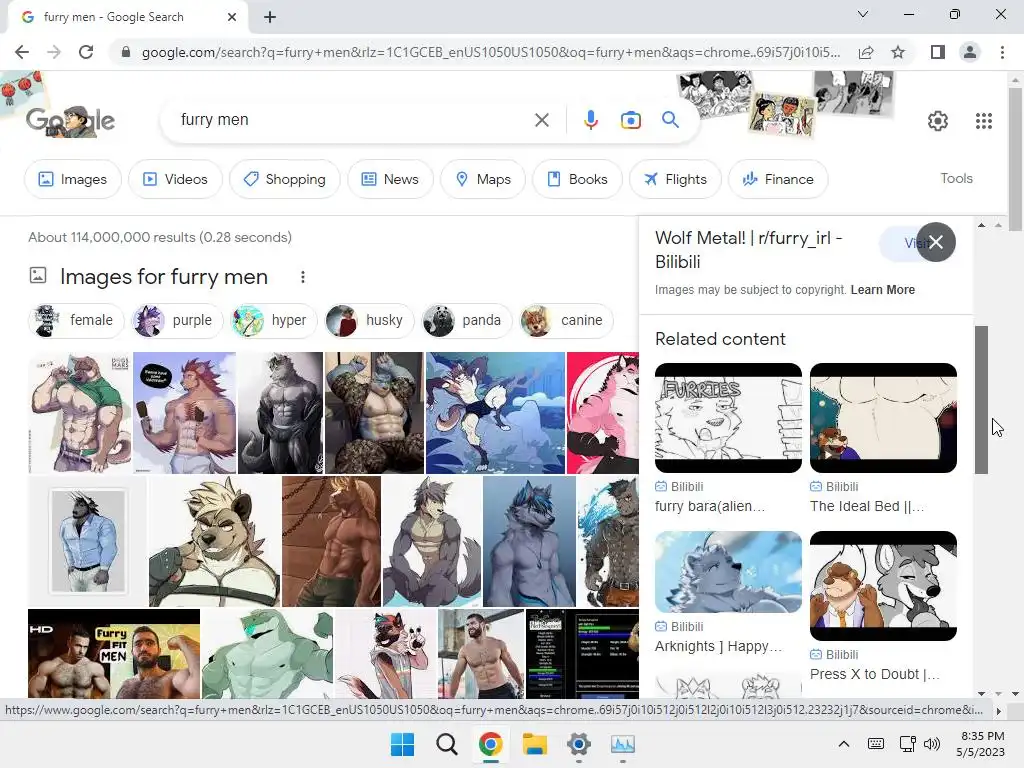Click the page vertical scrollbar thumb

1015,158
